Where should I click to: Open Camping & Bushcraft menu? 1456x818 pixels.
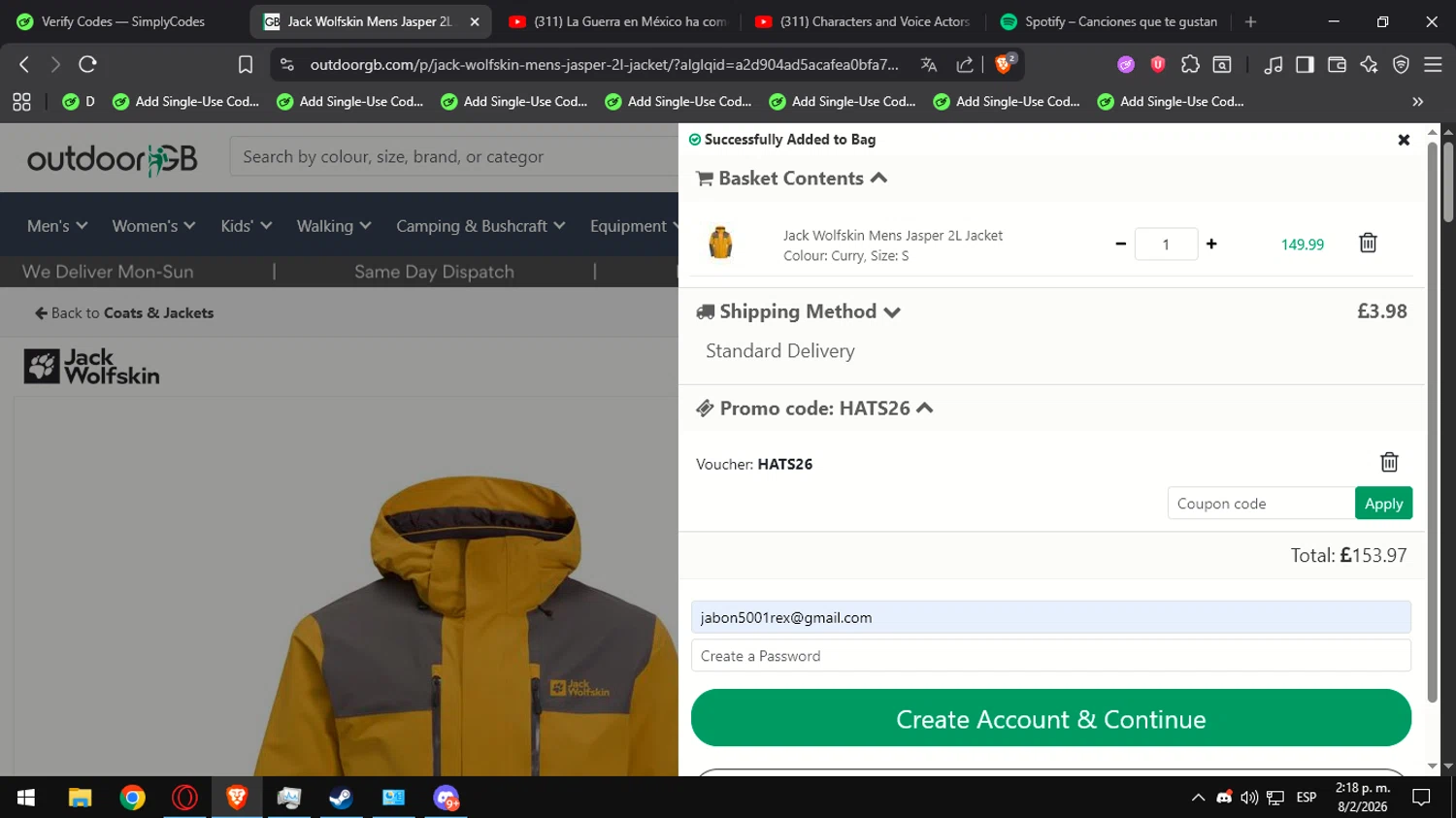480,226
